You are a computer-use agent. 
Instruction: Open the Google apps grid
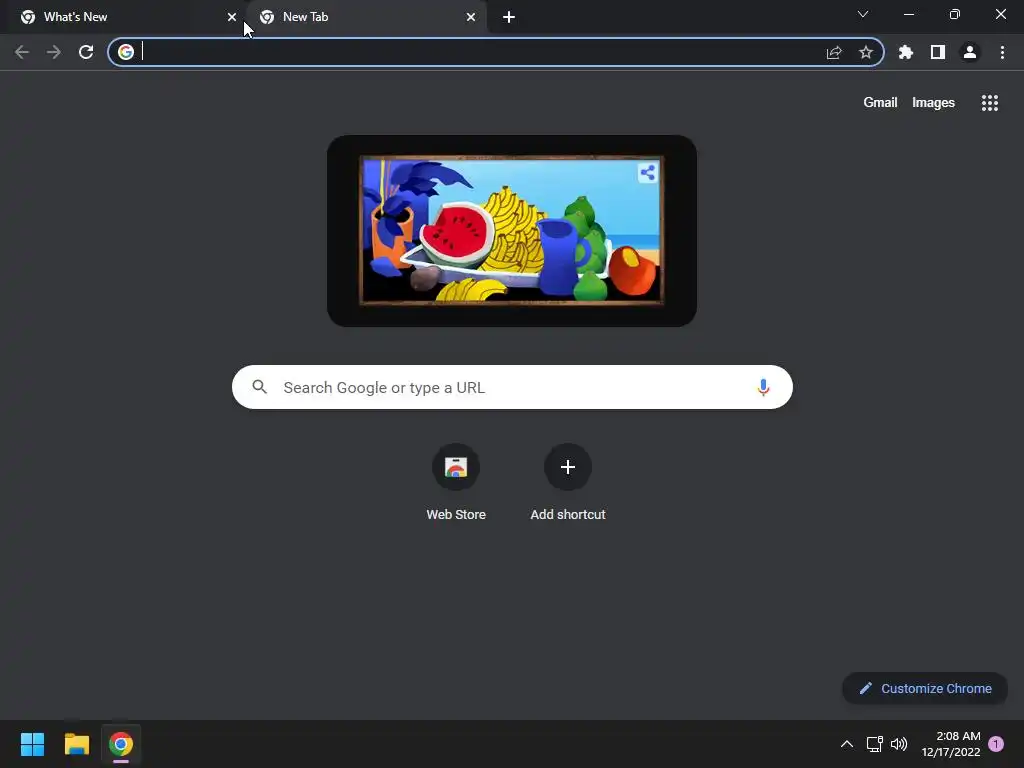pyautogui.click(x=990, y=103)
